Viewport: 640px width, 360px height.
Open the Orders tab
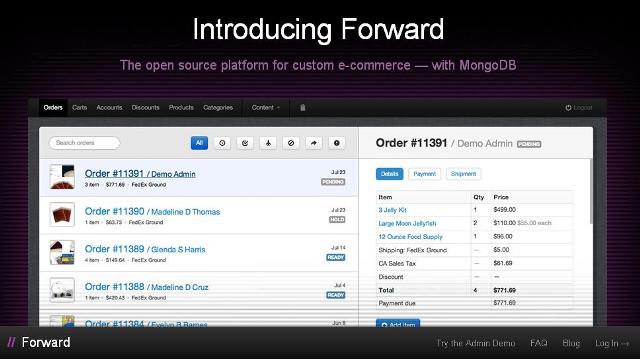pos(53,108)
